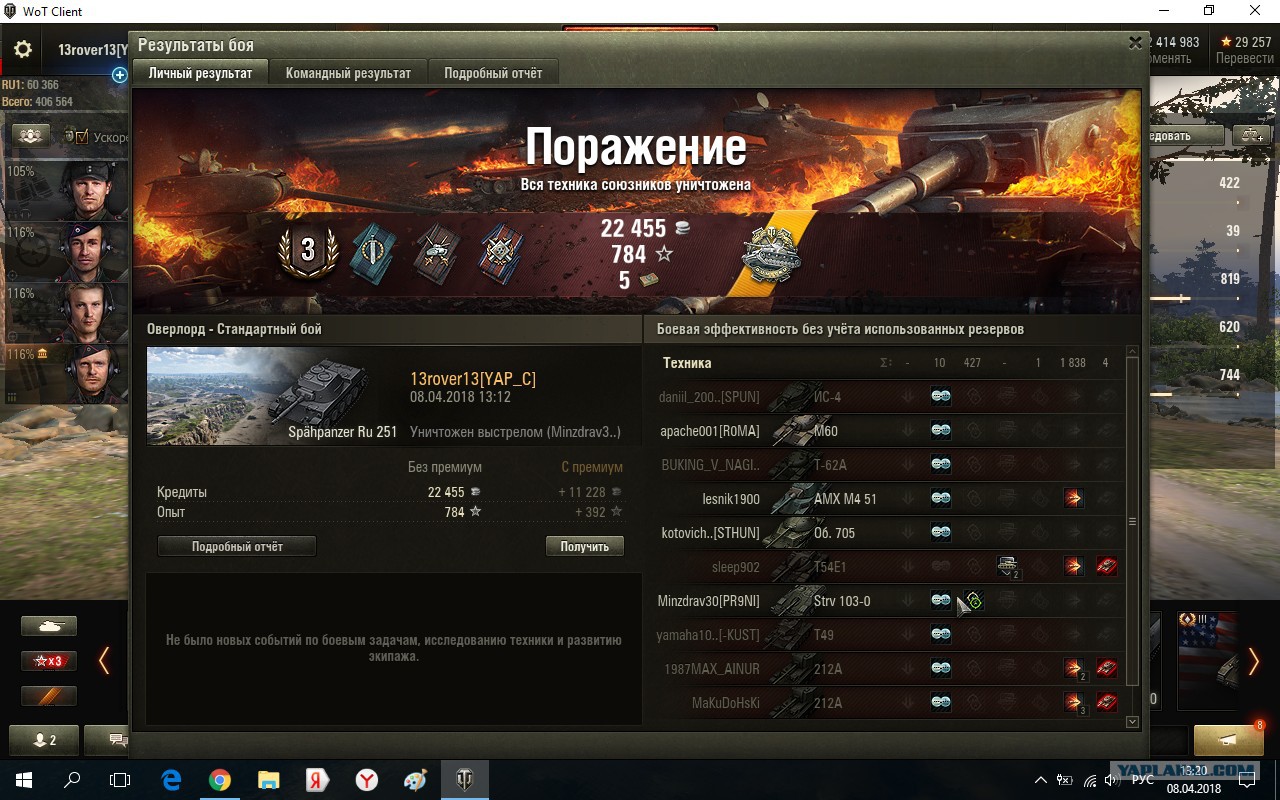1280x800 pixels.
Task: Click the player name 13rover13[YAP_C]
Action: click(x=473, y=379)
